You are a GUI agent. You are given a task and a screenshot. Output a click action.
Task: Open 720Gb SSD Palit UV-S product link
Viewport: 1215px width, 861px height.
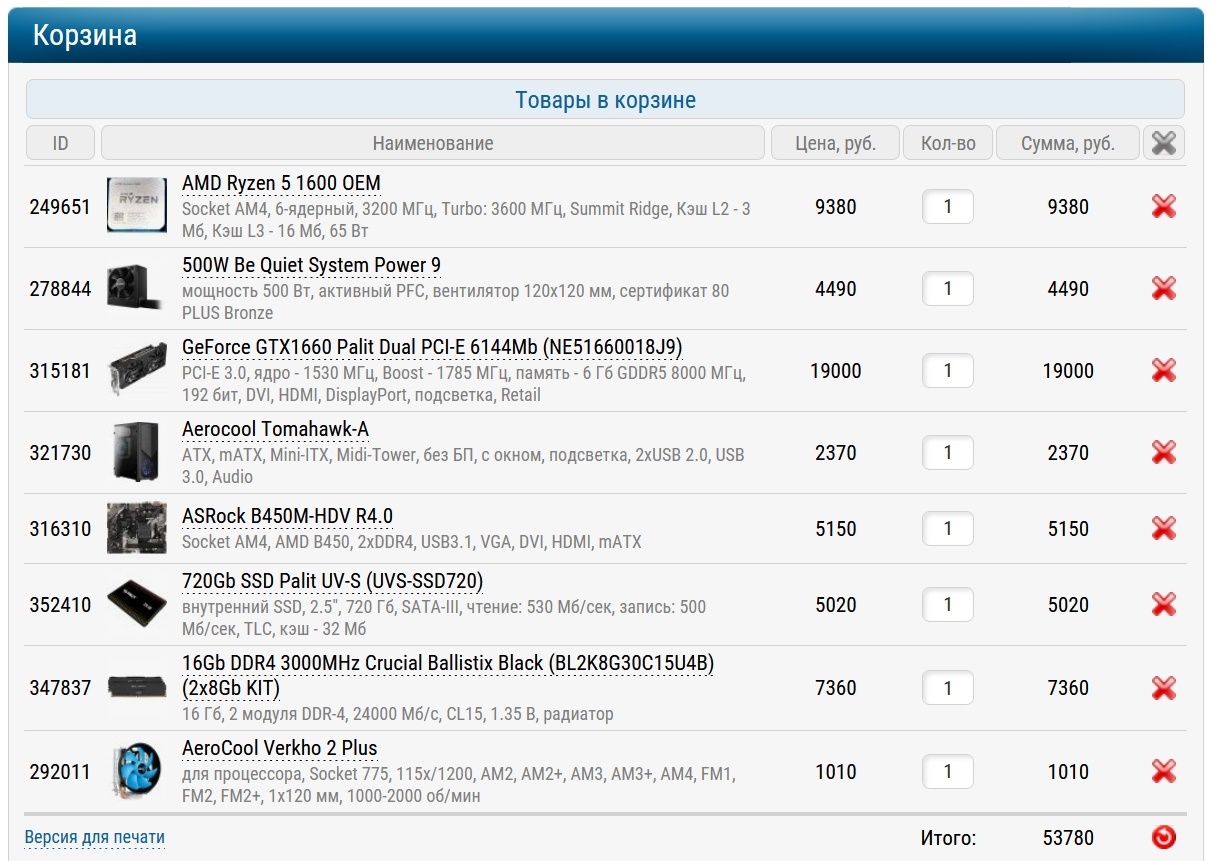point(333,582)
